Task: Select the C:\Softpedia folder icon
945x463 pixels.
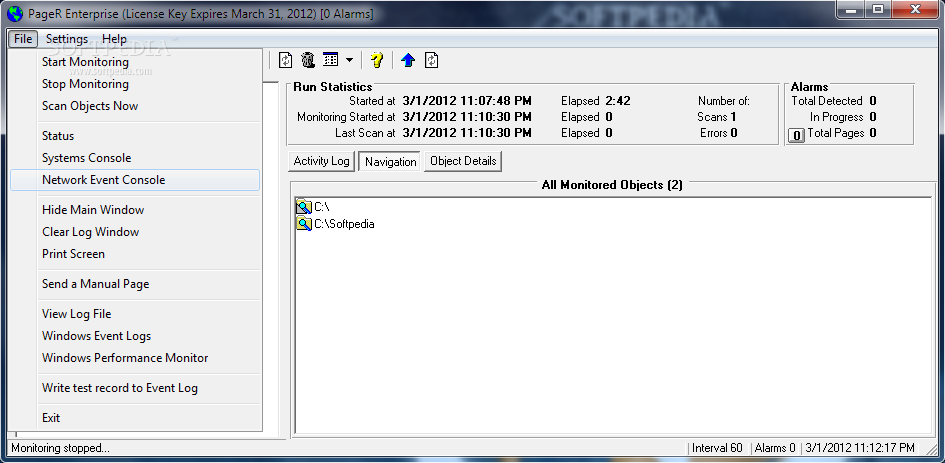Action: tap(304, 224)
